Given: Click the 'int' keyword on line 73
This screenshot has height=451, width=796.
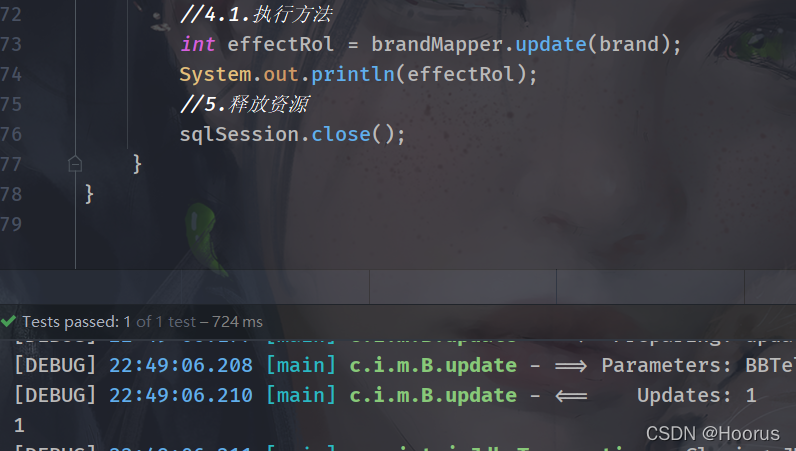Looking at the screenshot, I should point(197,44).
